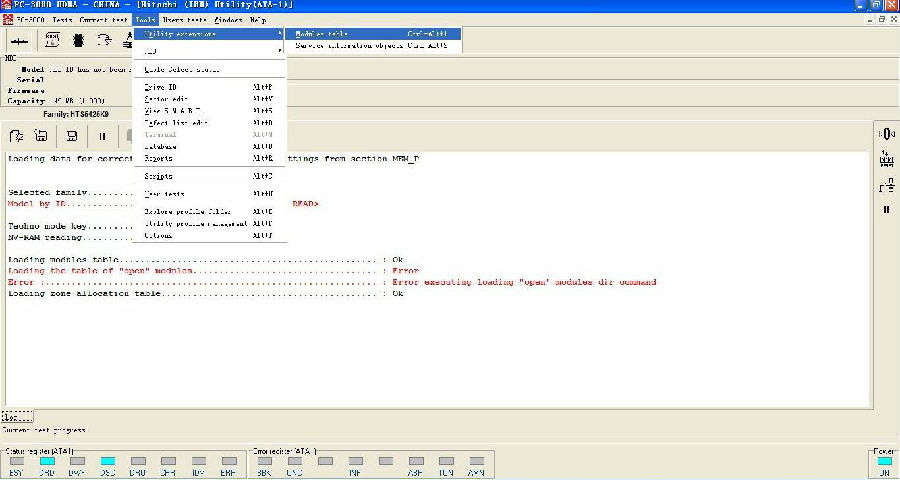
Task: Click the top icon in right sidebar
Action: click(x=887, y=134)
